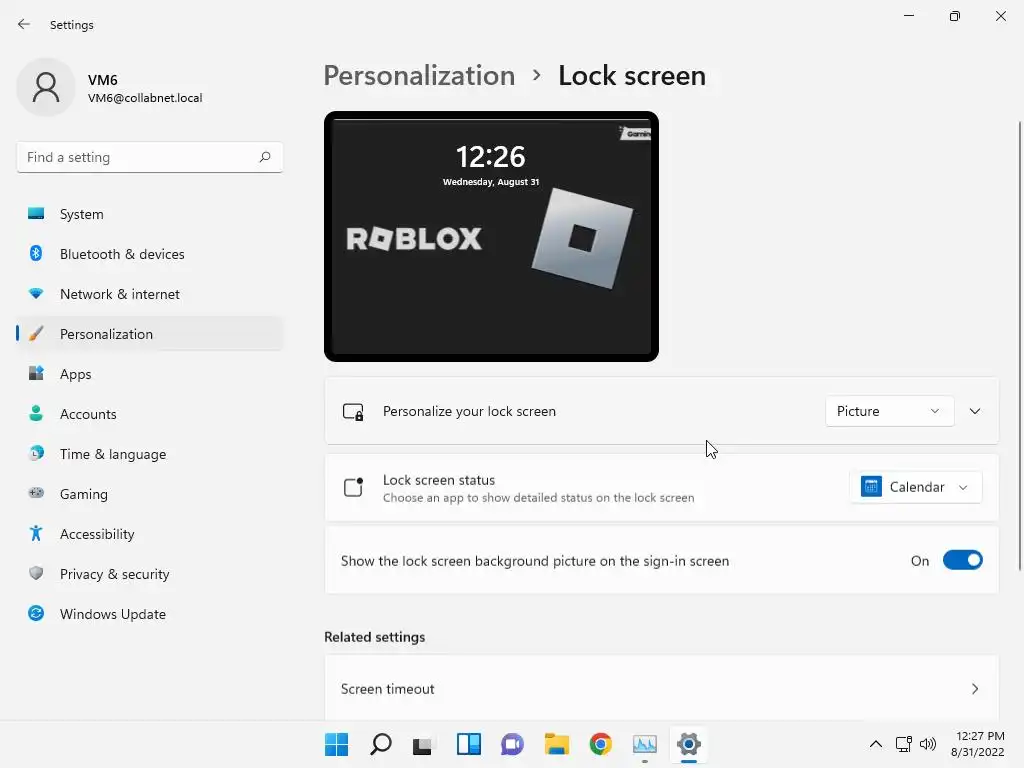Open Bluetooth & devices category
Screen dimensions: 1024x768
coord(150,254)
